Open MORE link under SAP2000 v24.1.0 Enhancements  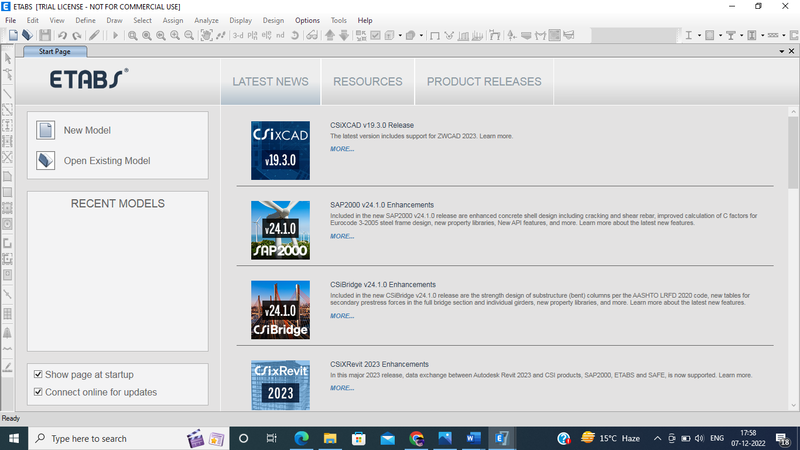(342, 236)
